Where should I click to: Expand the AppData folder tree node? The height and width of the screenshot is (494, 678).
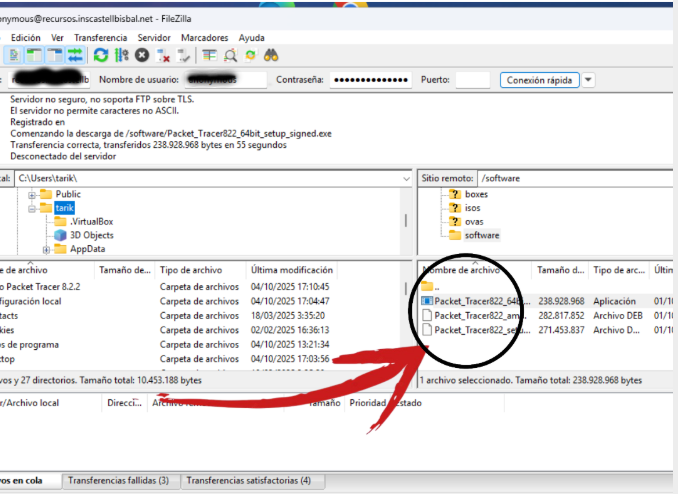pyautogui.click(x=46, y=249)
